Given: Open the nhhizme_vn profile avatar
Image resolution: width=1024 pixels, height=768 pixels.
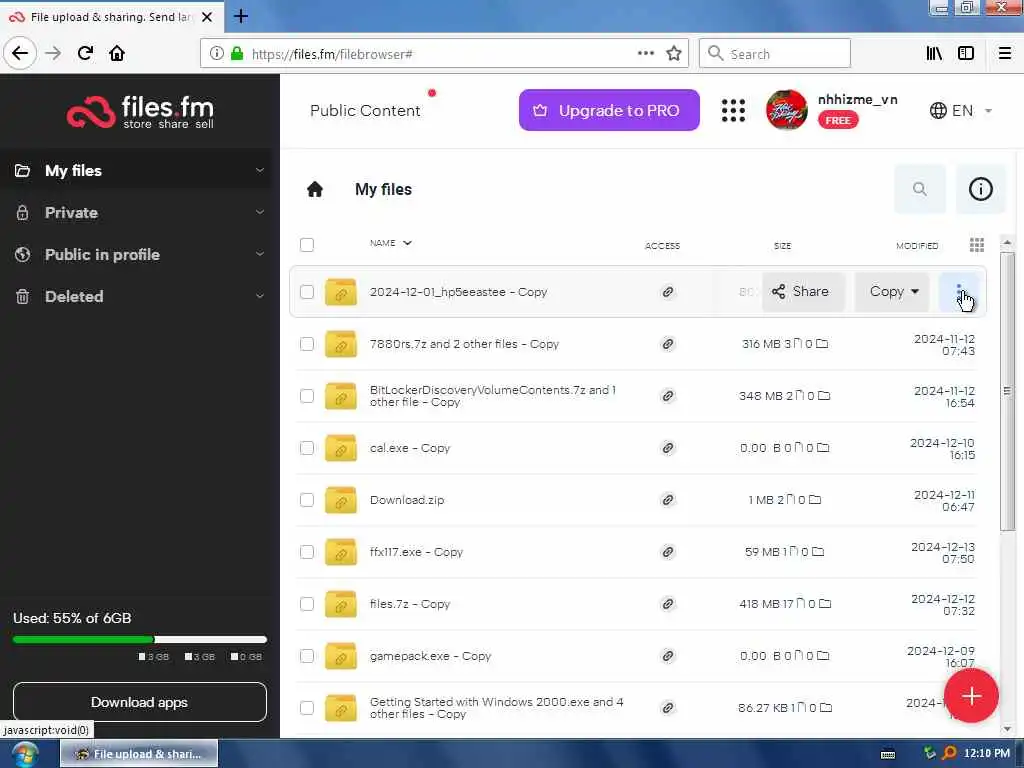Looking at the screenshot, I should pyautogui.click(x=786, y=110).
